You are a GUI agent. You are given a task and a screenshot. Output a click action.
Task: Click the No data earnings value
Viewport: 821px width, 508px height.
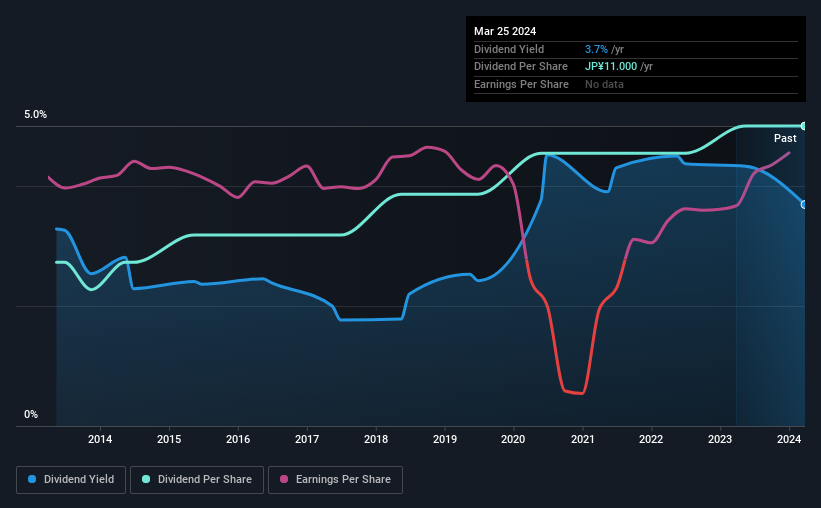click(x=604, y=84)
